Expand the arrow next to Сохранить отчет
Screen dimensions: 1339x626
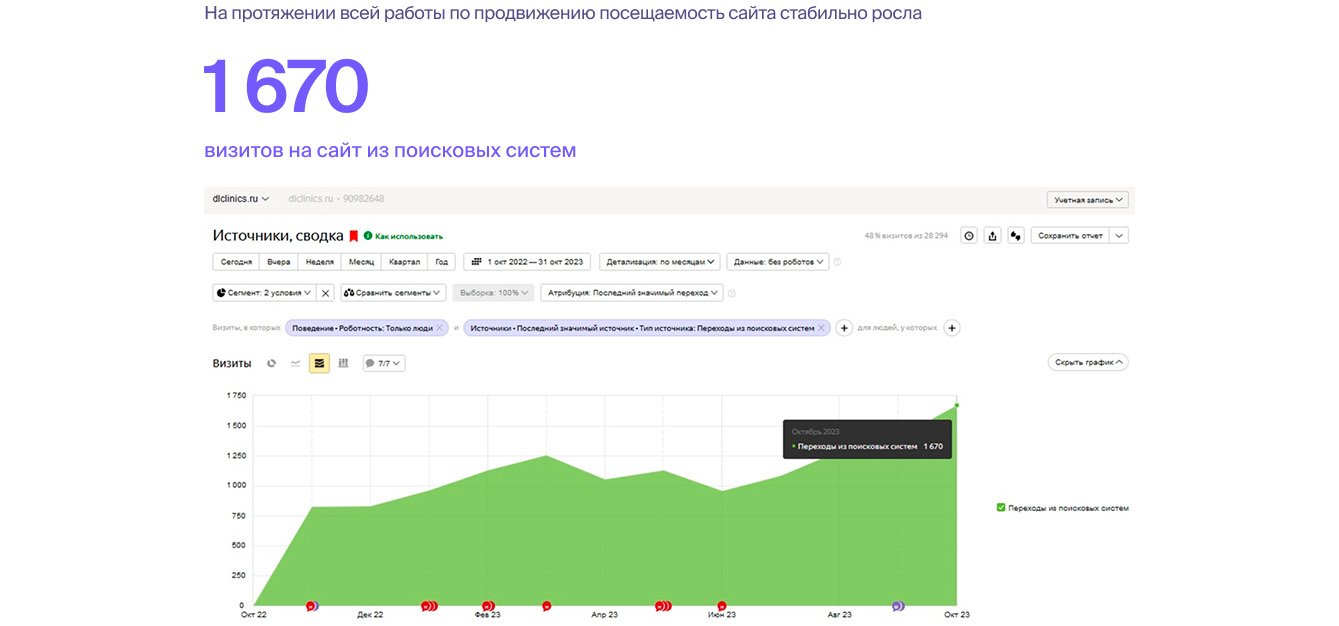pos(1119,236)
